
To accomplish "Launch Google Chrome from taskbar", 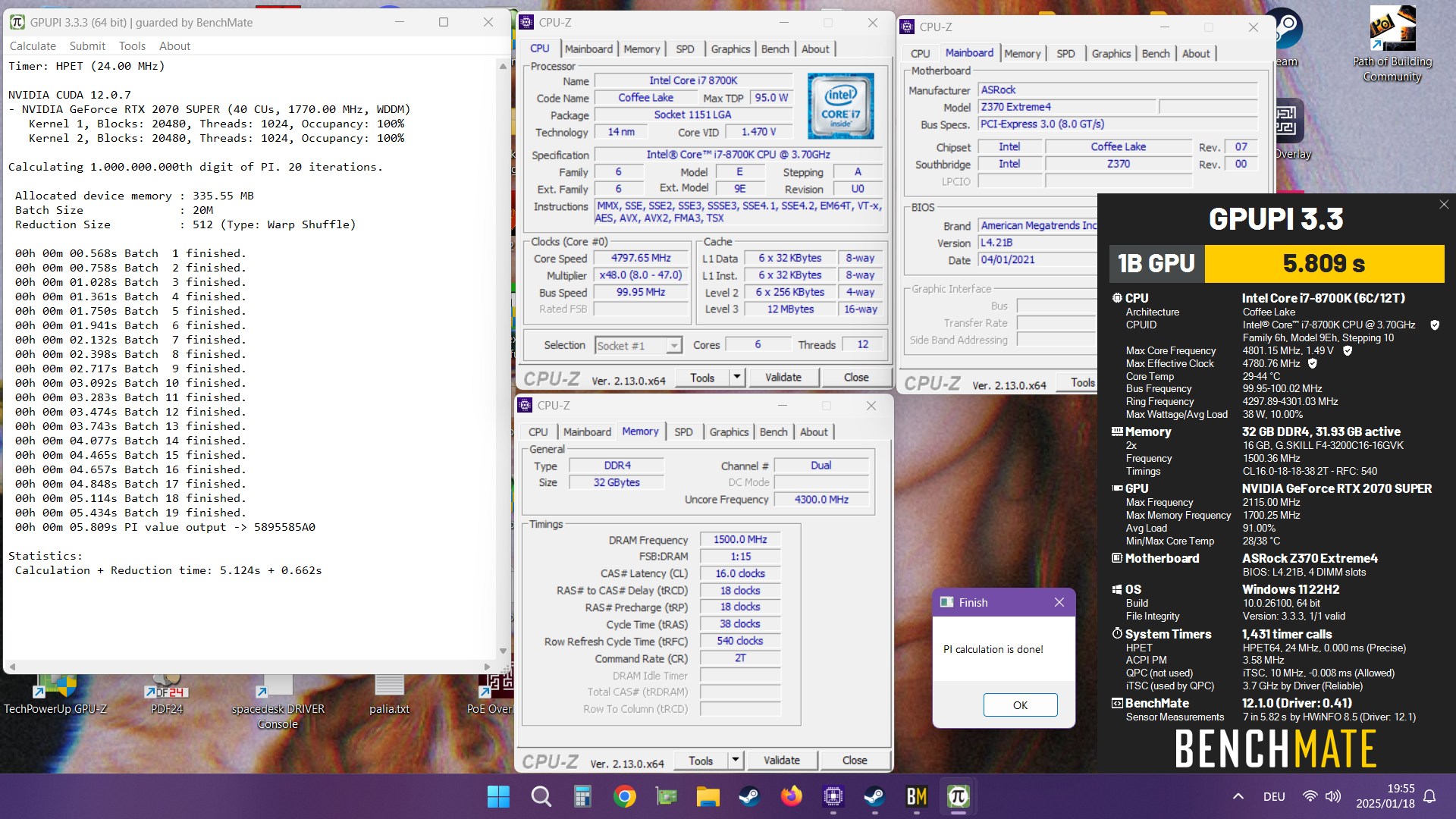I will [624, 796].
